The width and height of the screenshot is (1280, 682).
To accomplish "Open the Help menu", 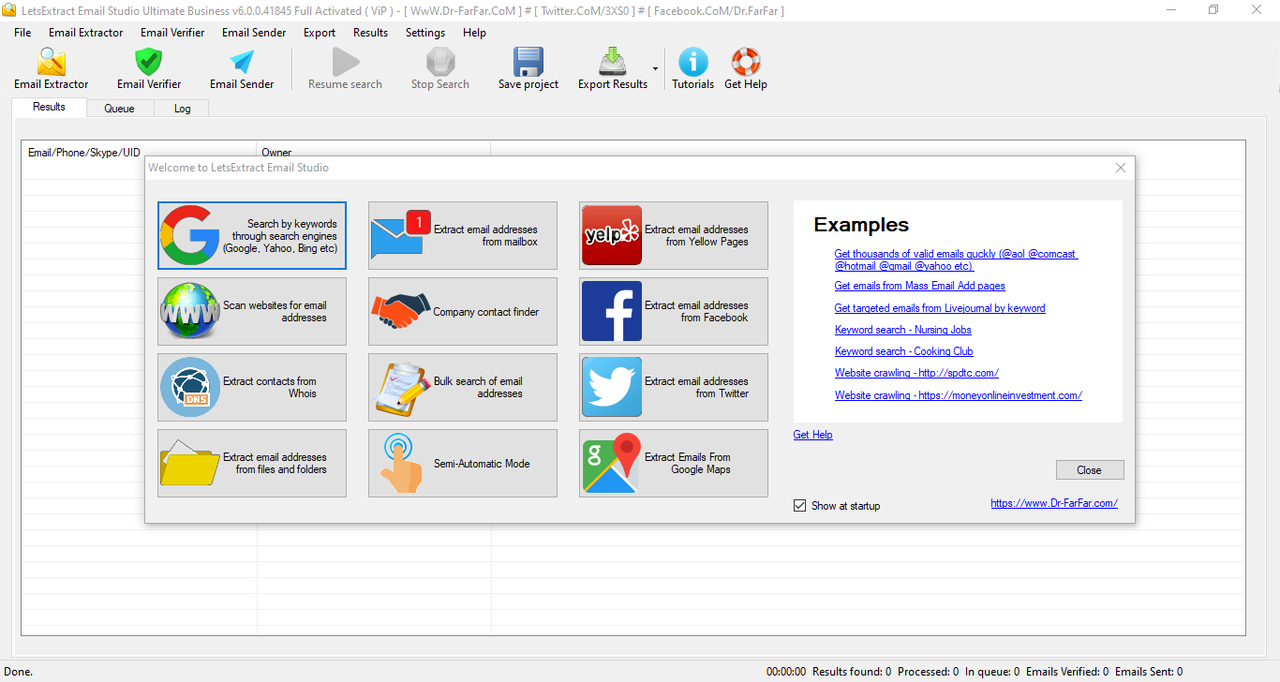I will 474,32.
